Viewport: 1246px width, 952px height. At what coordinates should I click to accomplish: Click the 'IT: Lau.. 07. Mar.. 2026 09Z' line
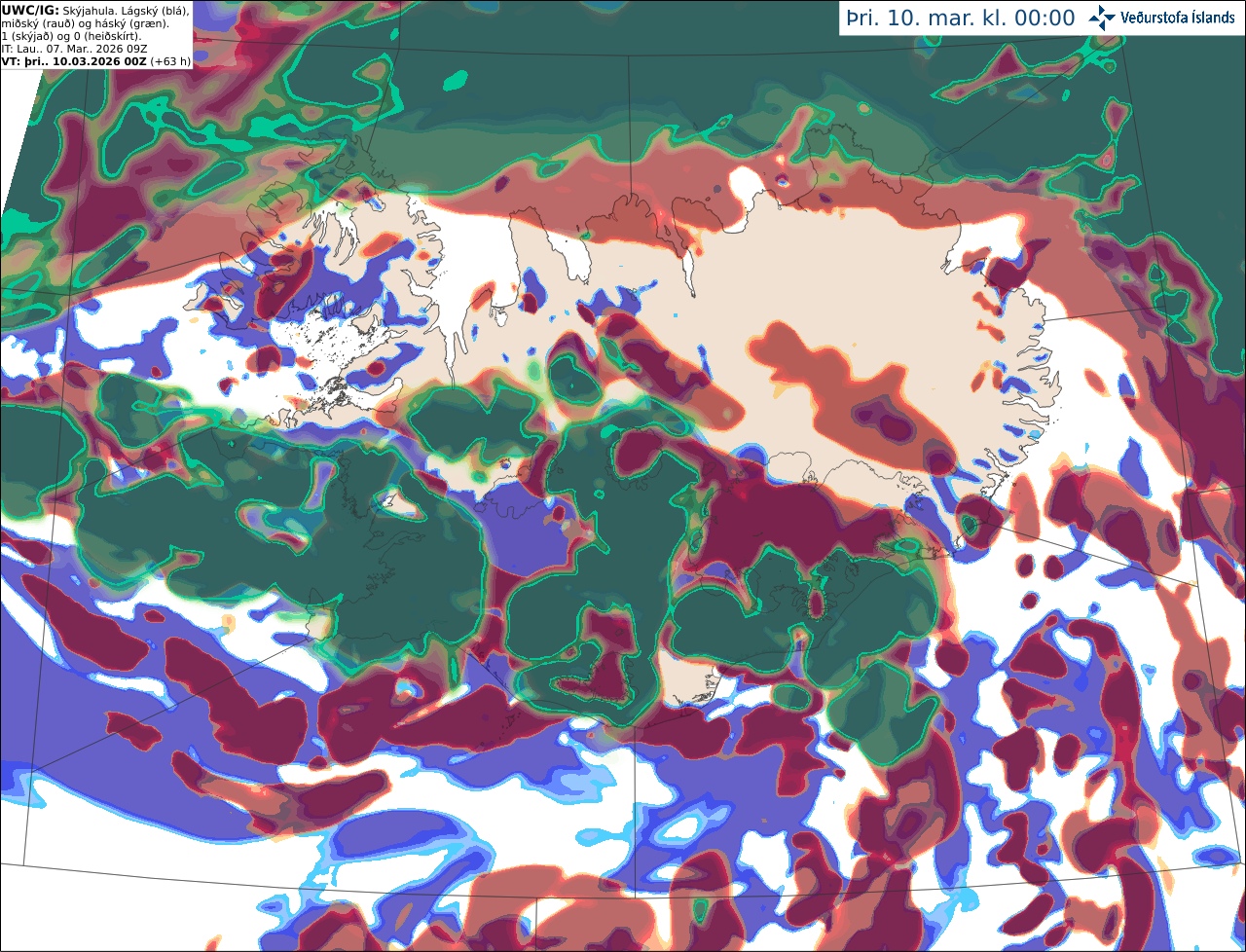[x=74, y=49]
